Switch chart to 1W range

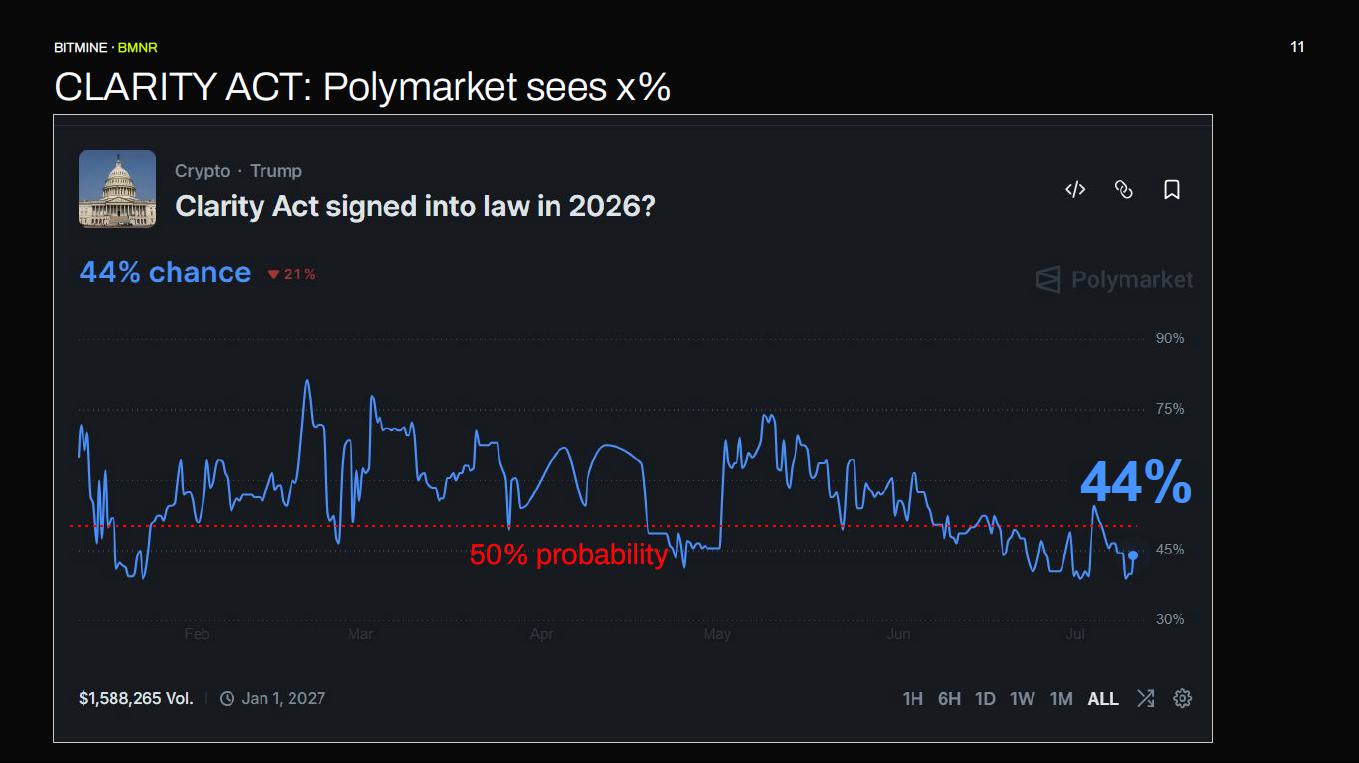point(1022,699)
